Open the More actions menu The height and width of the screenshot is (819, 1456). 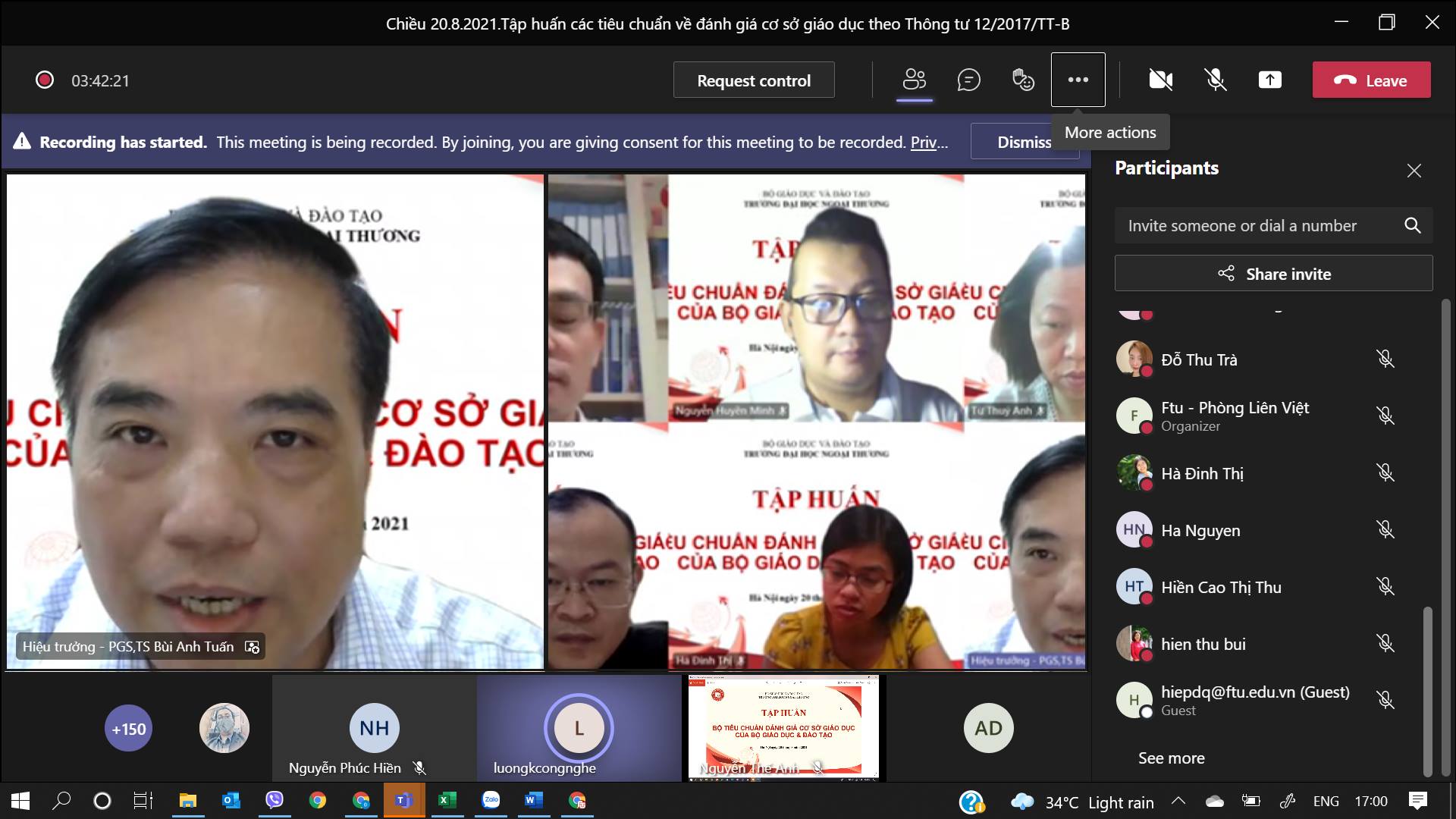click(1078, 80)
